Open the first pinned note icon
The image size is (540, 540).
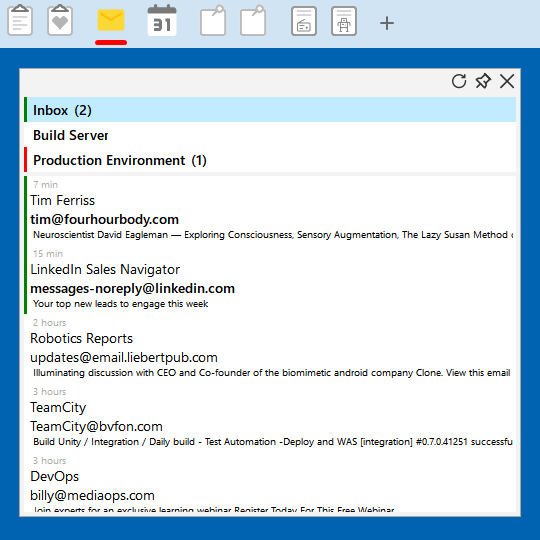pyautogui.click(x=213, y=21)
